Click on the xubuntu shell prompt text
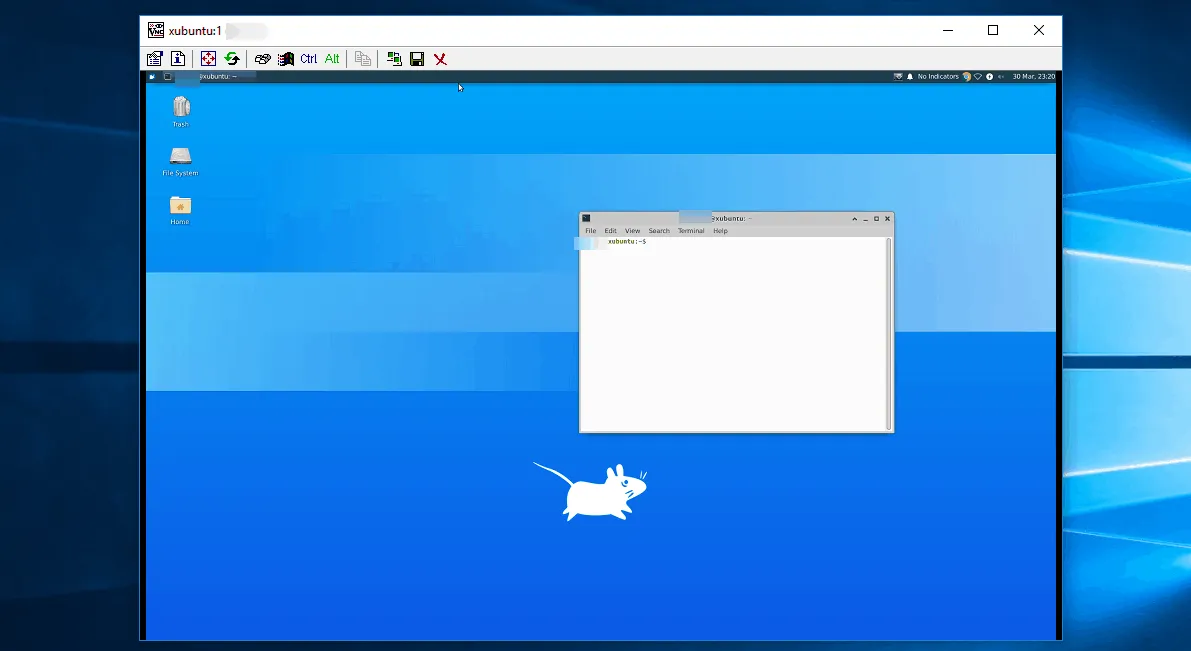1191x651 pixels. tap(627, 242)
